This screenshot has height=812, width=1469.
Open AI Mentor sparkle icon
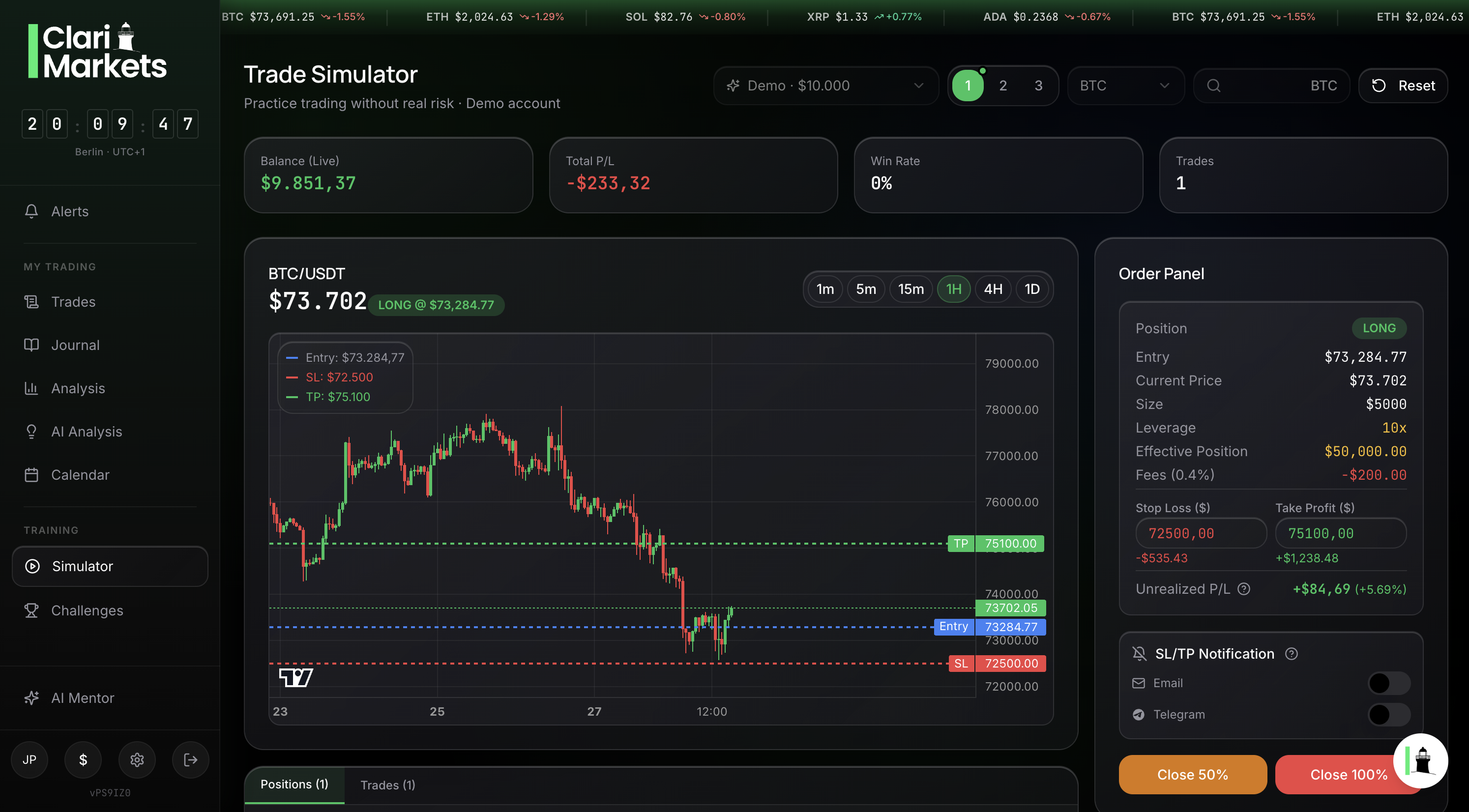click(x=31, y=698)
